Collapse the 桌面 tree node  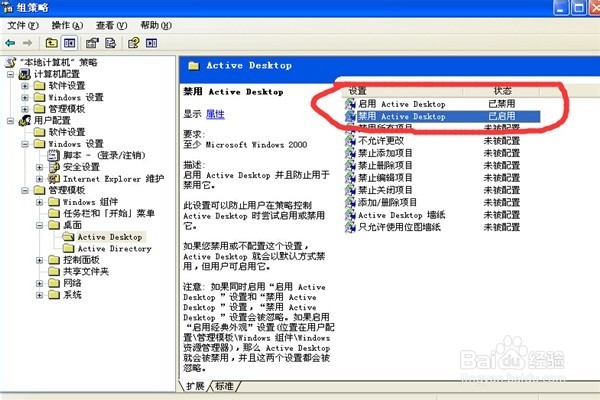coord(39,225)
